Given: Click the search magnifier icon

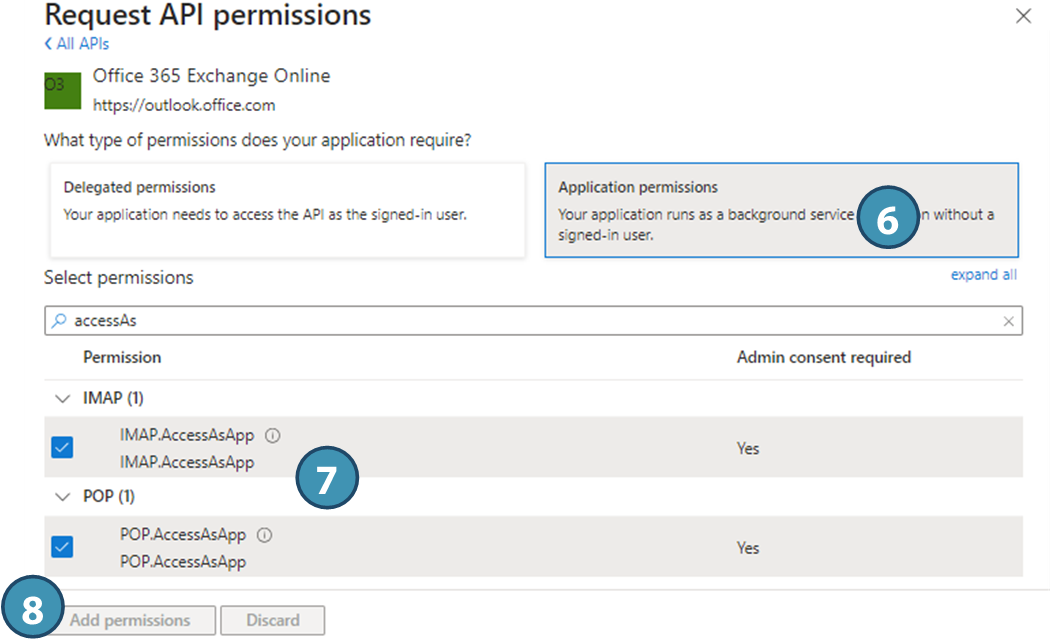Looking at the screenshot, I should (59, 321).
